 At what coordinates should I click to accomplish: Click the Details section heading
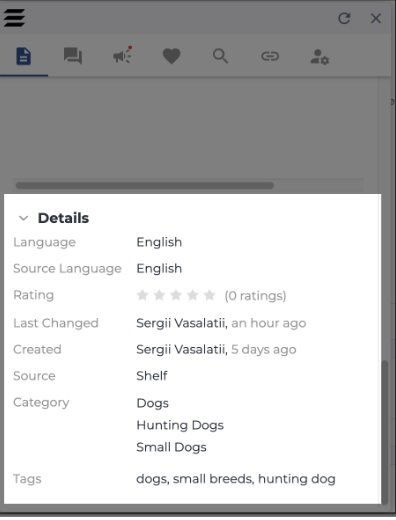(63, 218)
